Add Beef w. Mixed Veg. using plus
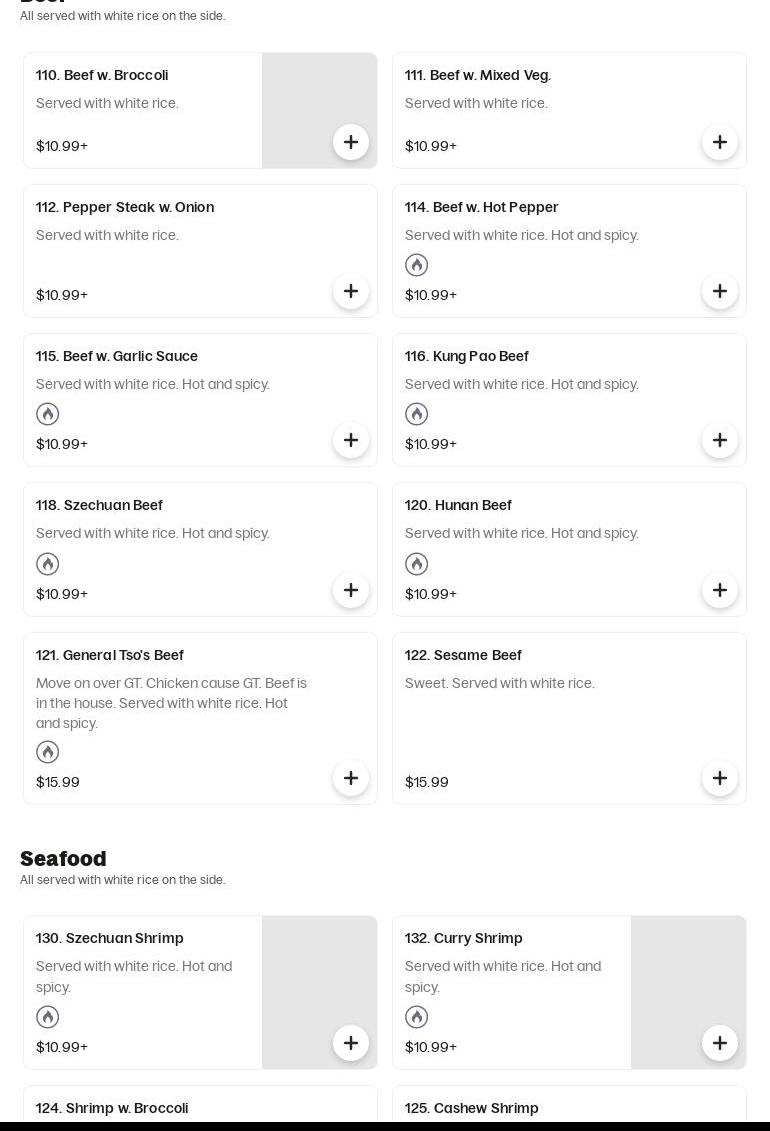The width and height of the screenshot is (770, 1131). [720, 142]
